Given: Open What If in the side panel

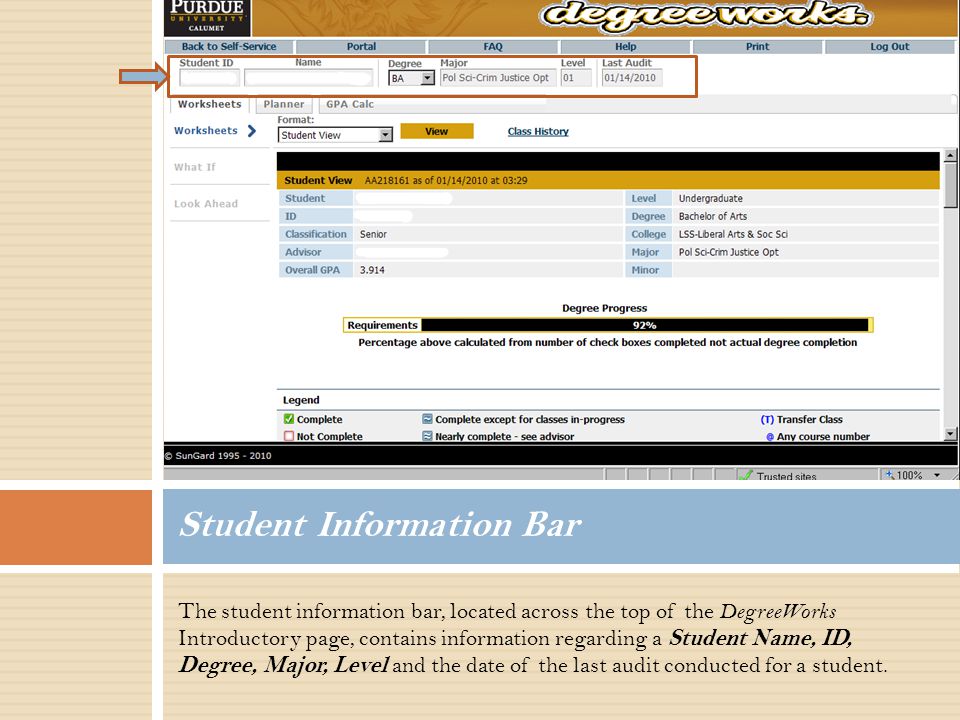Looking at the screenshot, I should [x=195, y=167].
